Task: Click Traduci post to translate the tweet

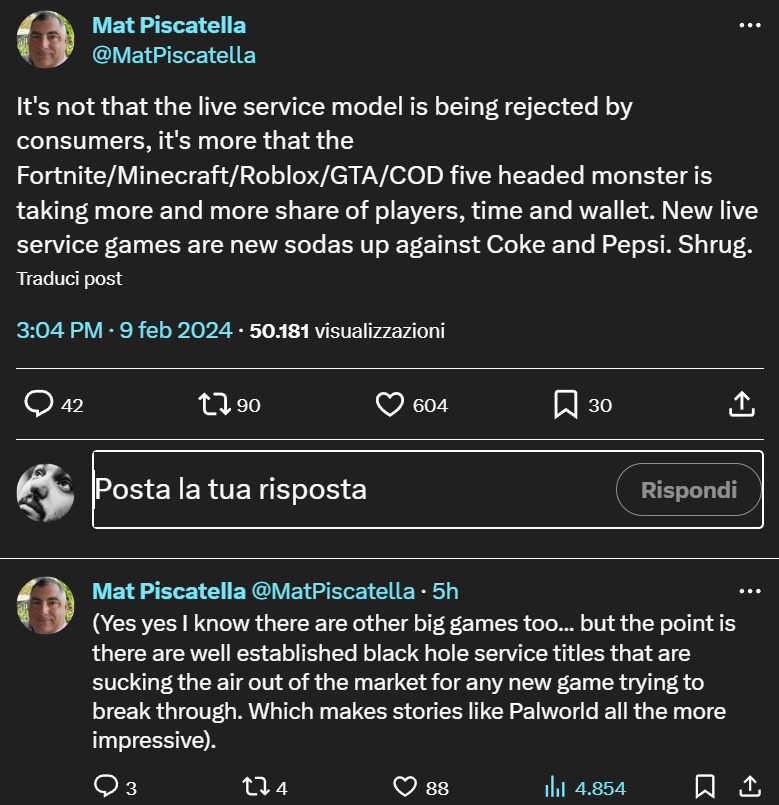Action: pos(69,279)
